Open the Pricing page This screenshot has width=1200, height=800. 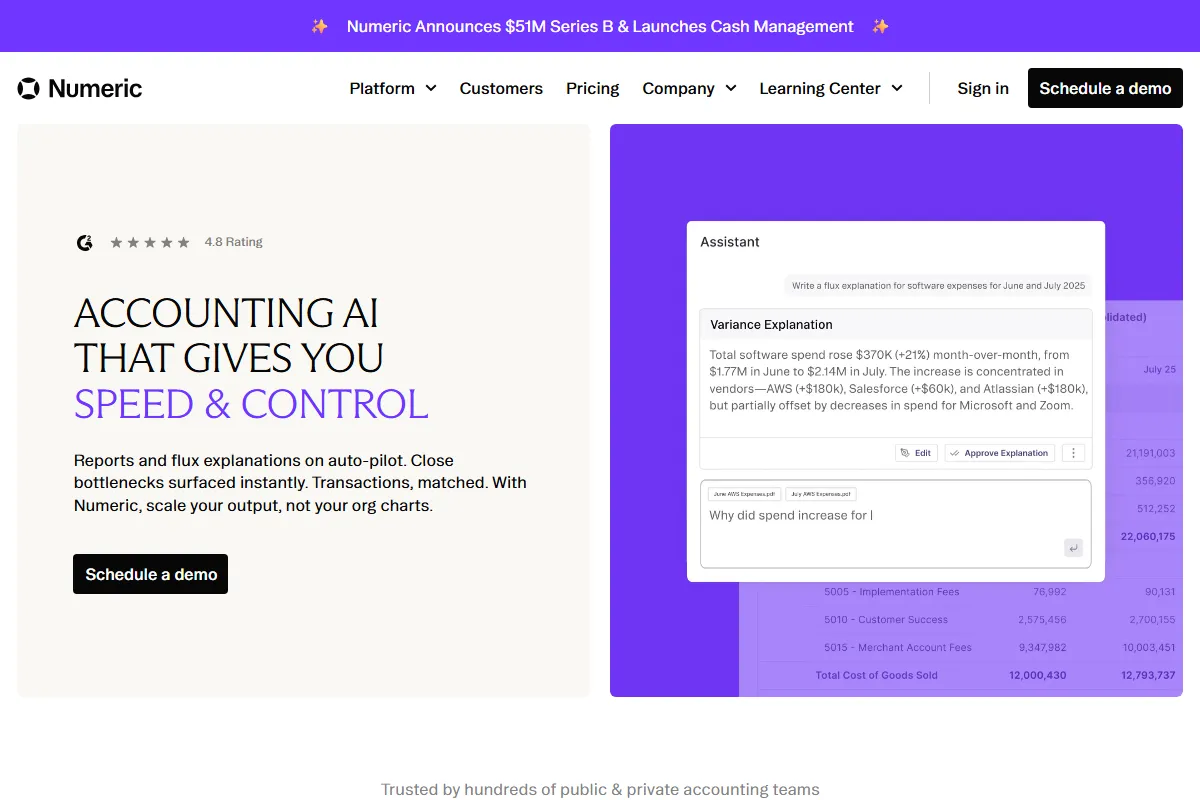592,88
